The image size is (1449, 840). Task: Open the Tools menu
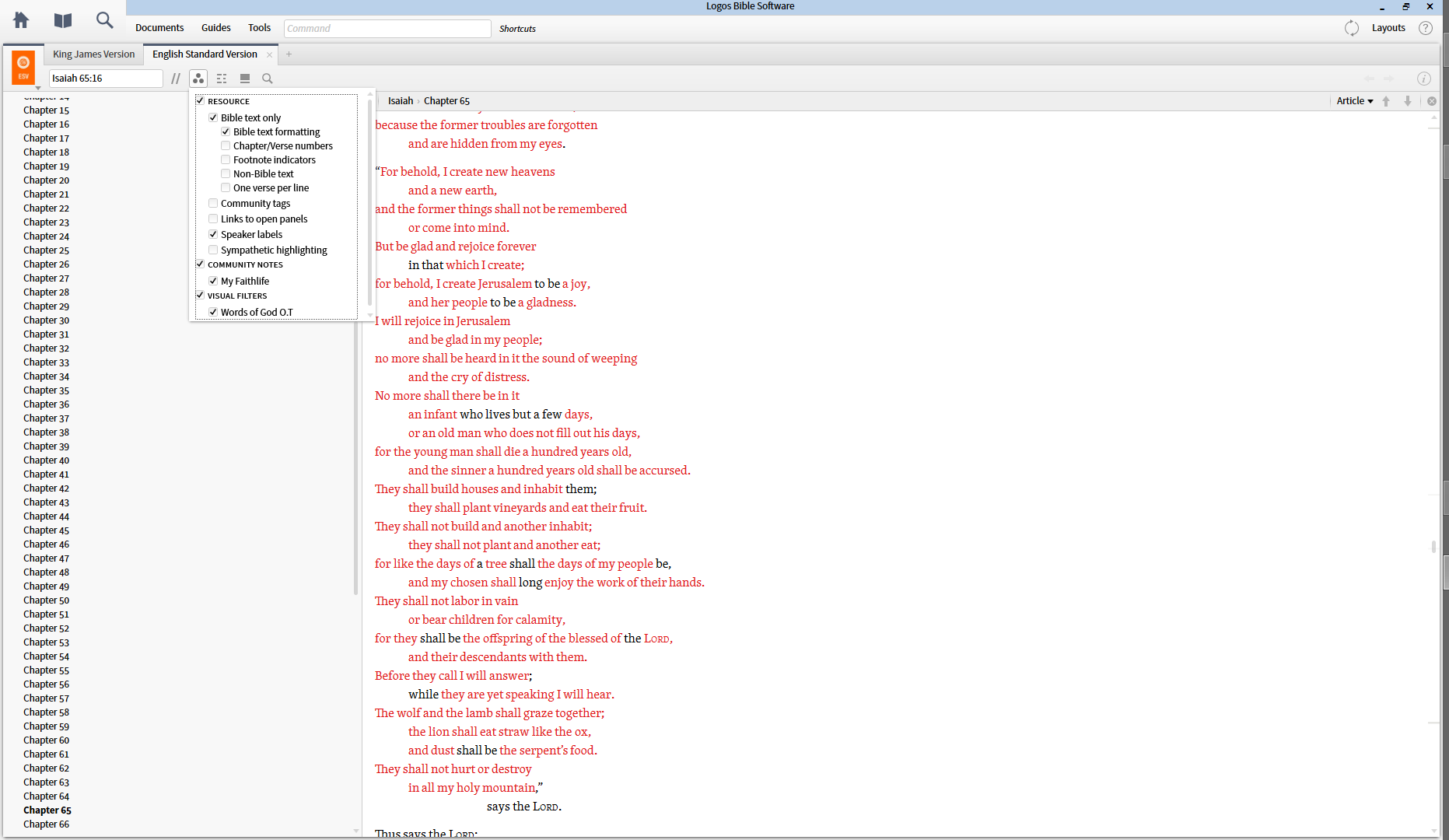pos(259,28)
